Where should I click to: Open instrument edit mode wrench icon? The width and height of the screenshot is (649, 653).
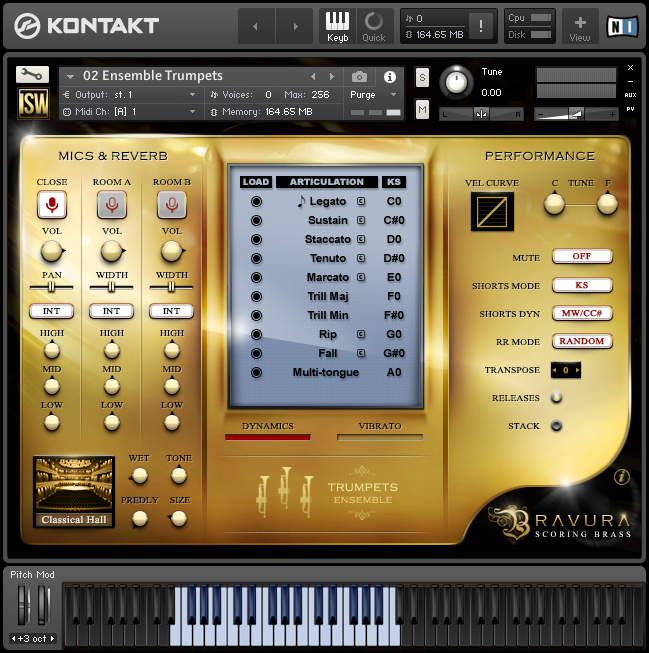click(32, 75)
